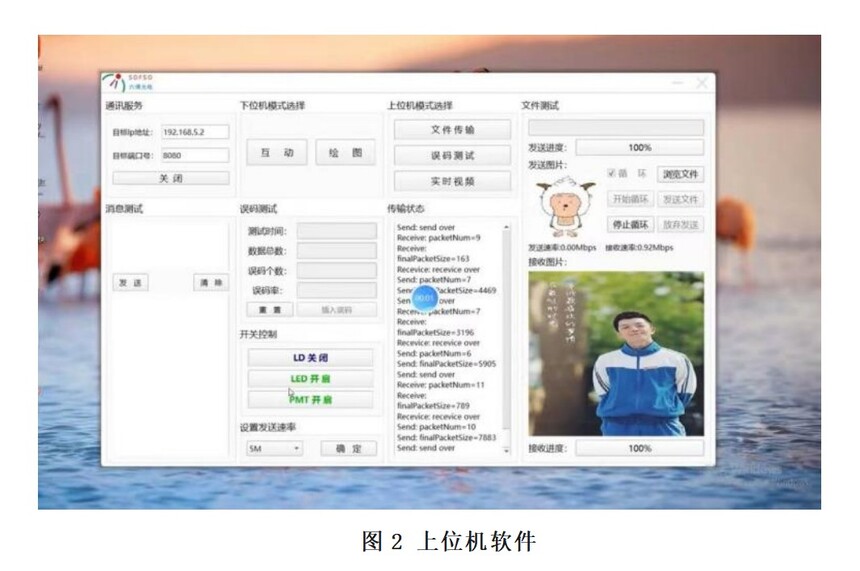Toggle the LD 关闭 switch button
This screenshot has height=571, width=860.
[310, 358]
